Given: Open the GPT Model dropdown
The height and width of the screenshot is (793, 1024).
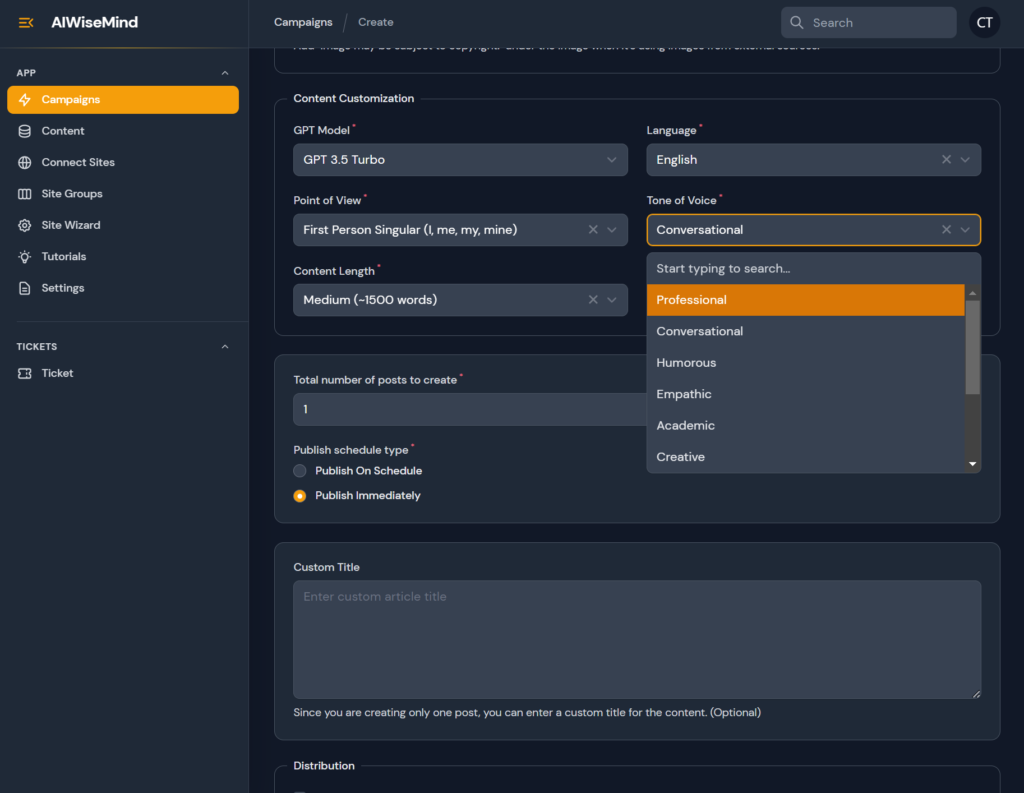Looking at the screenshot, I should click(x=460, y=160).
